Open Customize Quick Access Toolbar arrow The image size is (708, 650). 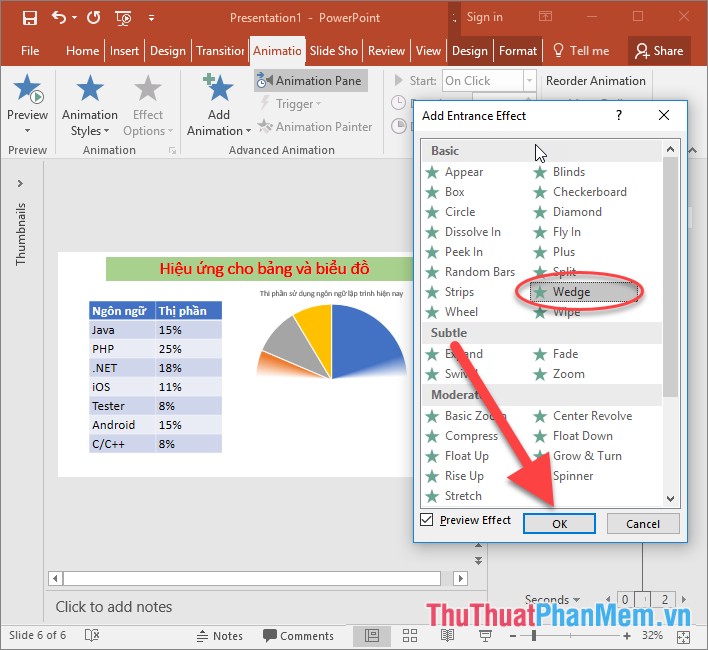coord(151,18)
